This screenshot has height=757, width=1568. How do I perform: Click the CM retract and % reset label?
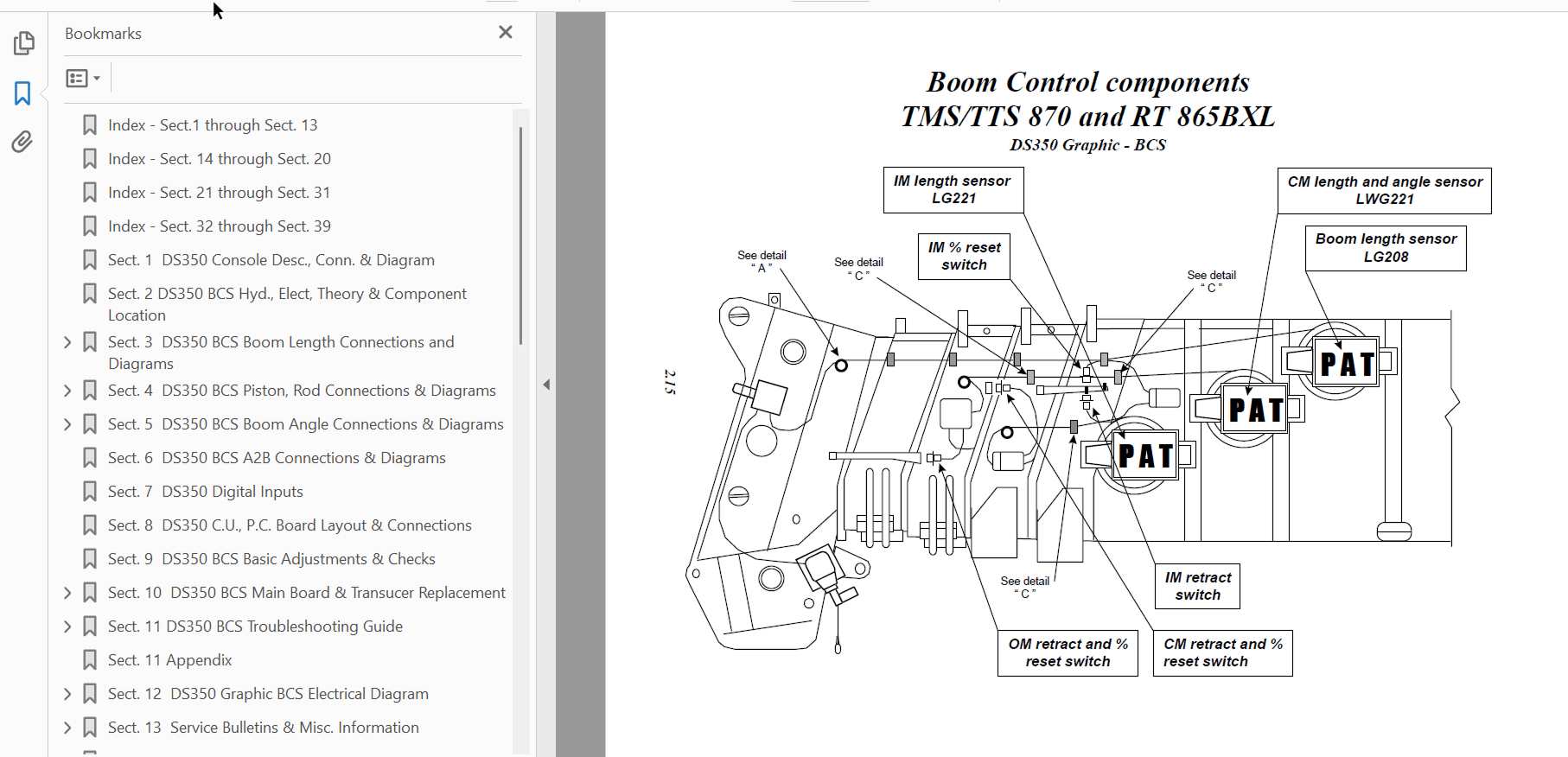click(1223, 652)
